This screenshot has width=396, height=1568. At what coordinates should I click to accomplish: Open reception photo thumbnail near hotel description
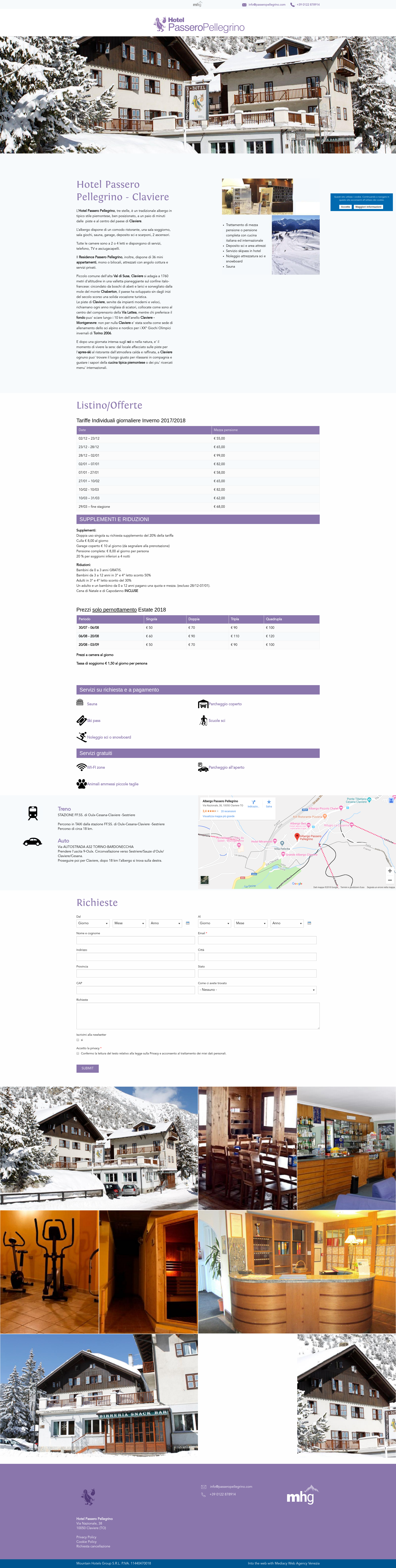257,197
